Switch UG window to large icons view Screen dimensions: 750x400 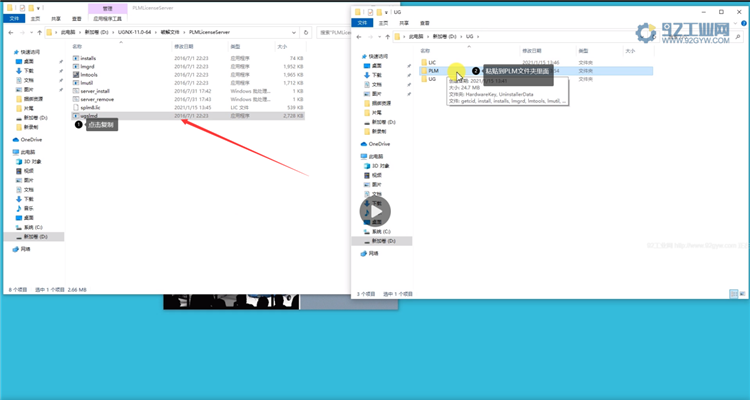[742, 294]
